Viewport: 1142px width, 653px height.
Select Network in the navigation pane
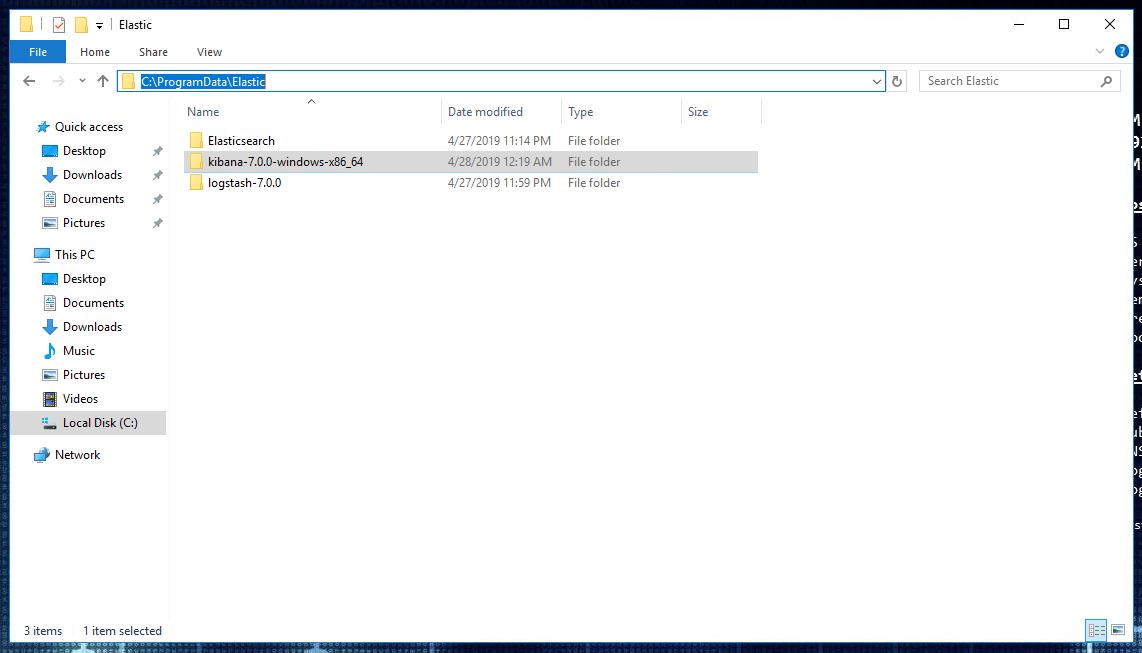tap(77, 455)
